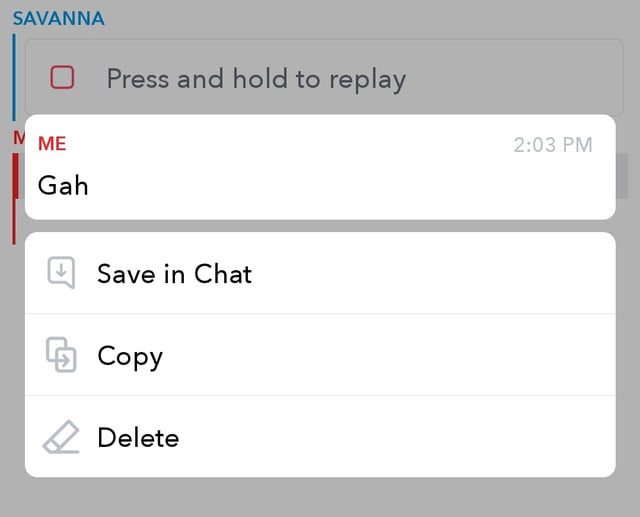Viewport: 640px width, 517px height.
Task: Tap the red square snap icon
Action: click(x=62, y=77)
